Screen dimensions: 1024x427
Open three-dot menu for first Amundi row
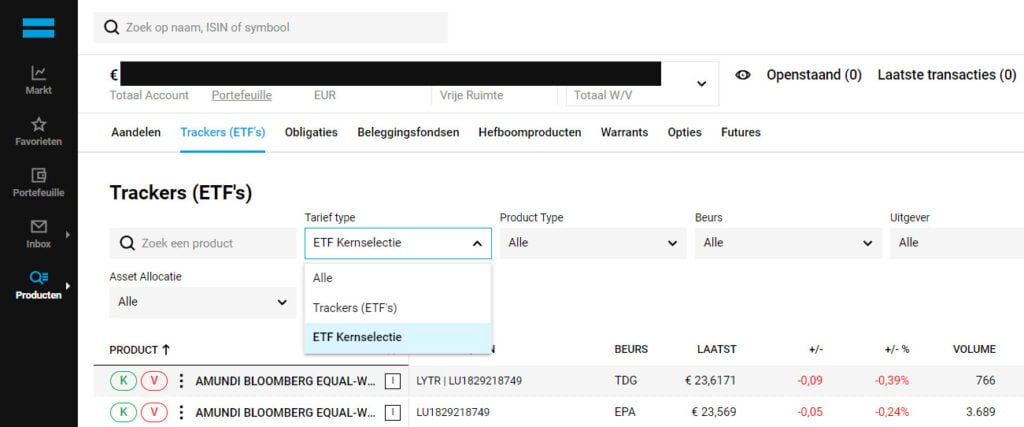tap(181, 381)
